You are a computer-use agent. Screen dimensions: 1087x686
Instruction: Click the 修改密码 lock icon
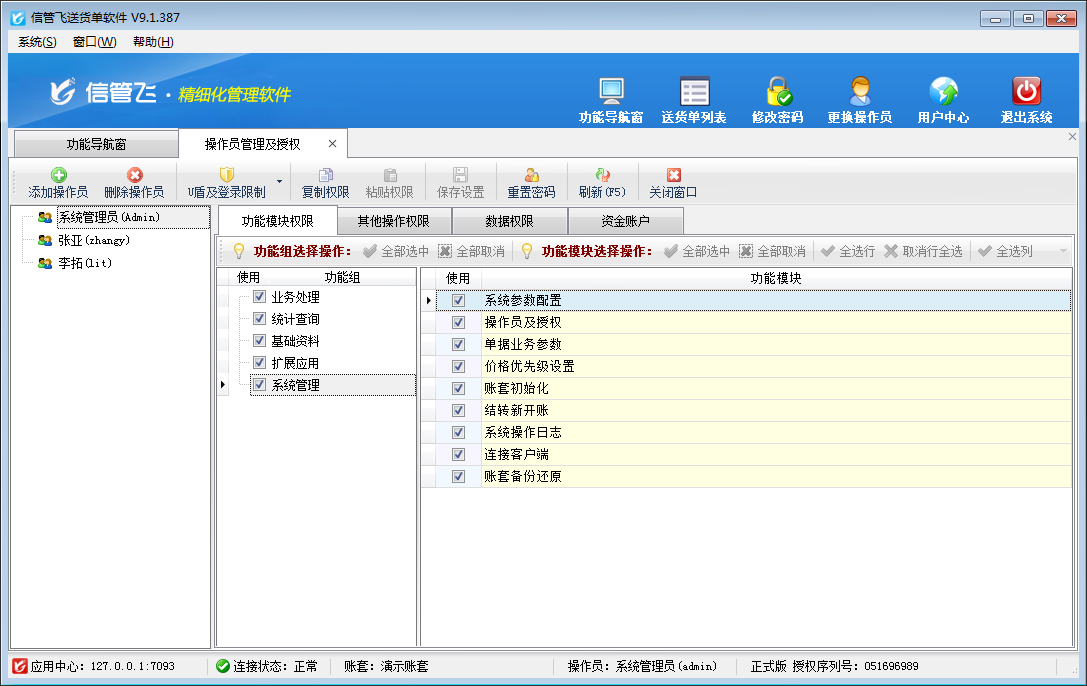click(x=777, y=92)
